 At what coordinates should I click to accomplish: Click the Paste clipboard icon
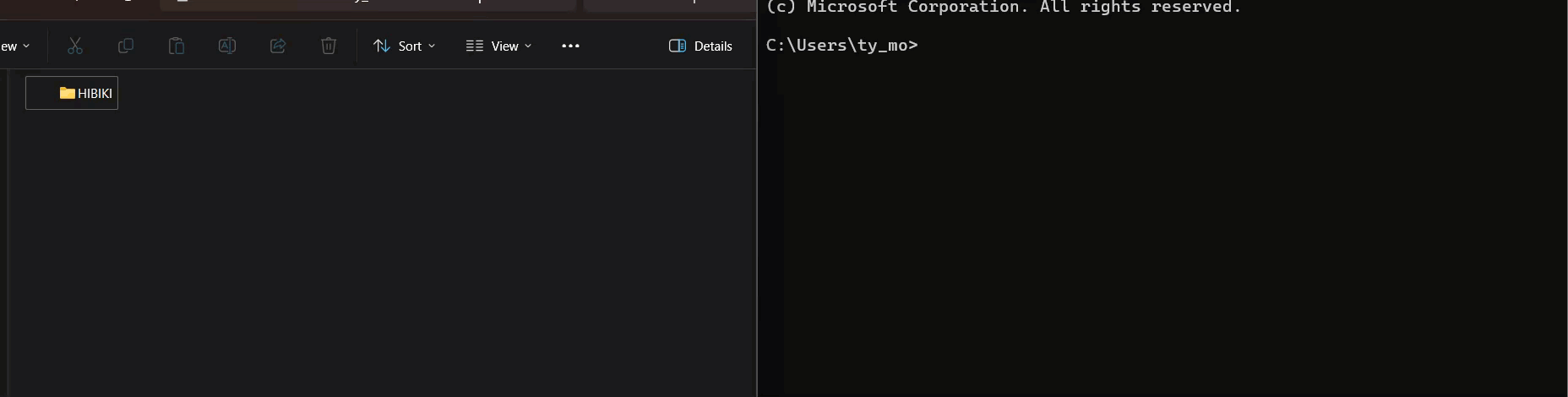tap(177, 46)
